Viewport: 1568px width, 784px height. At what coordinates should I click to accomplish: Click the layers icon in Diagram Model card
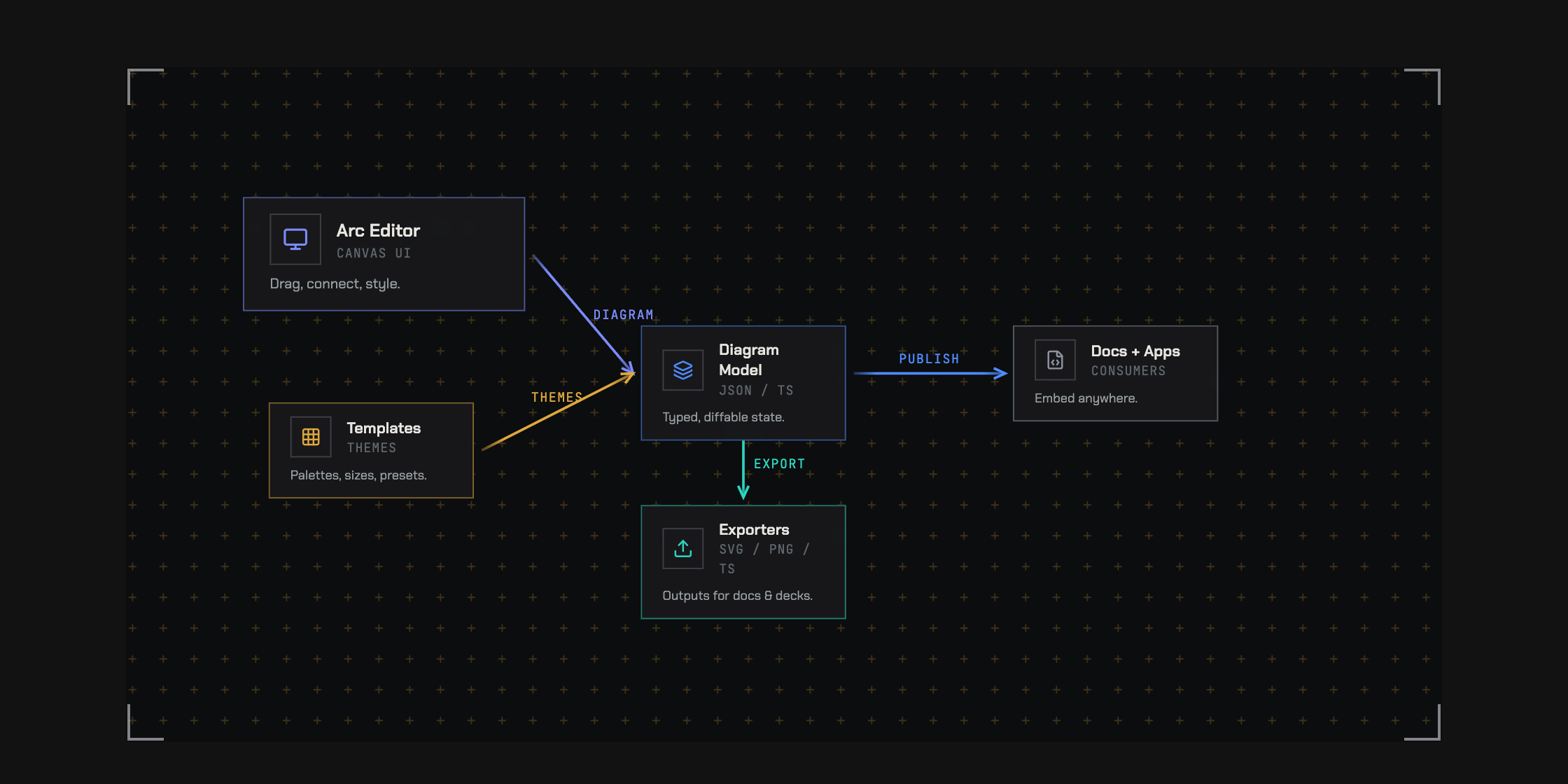[683, 370]
